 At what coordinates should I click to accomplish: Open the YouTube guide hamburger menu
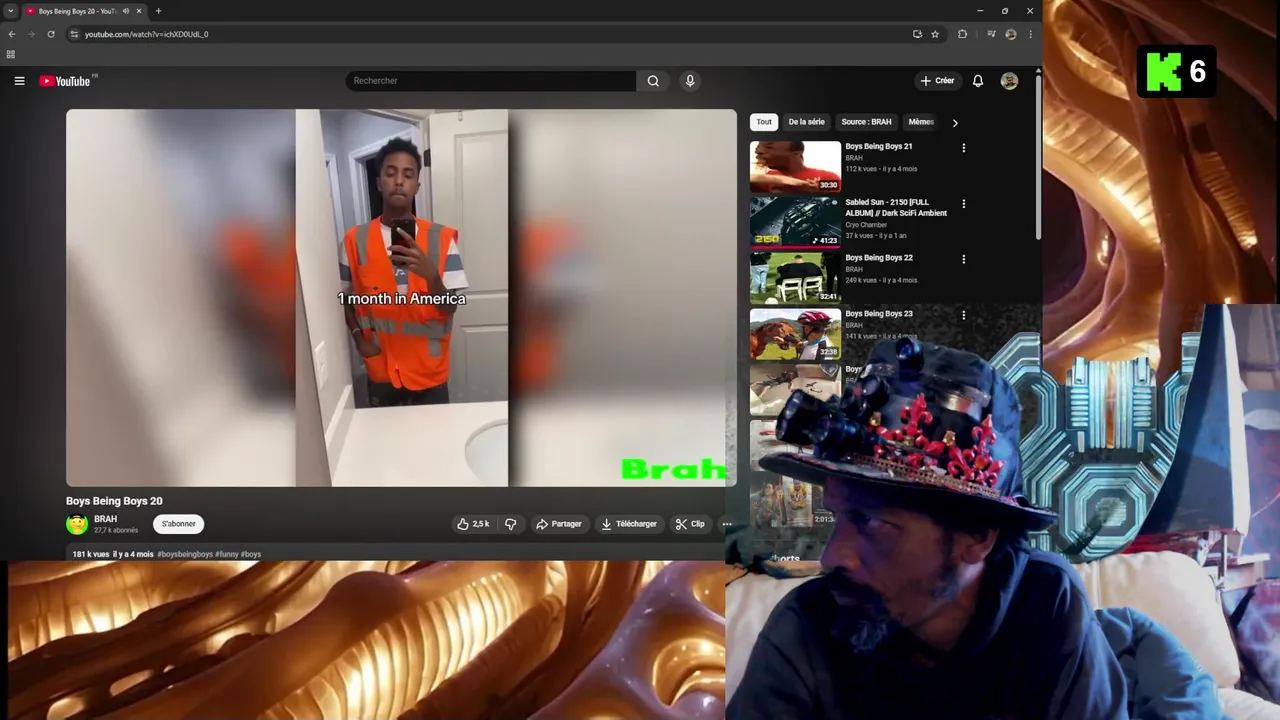pyautogui.click(x=19, y=81)
